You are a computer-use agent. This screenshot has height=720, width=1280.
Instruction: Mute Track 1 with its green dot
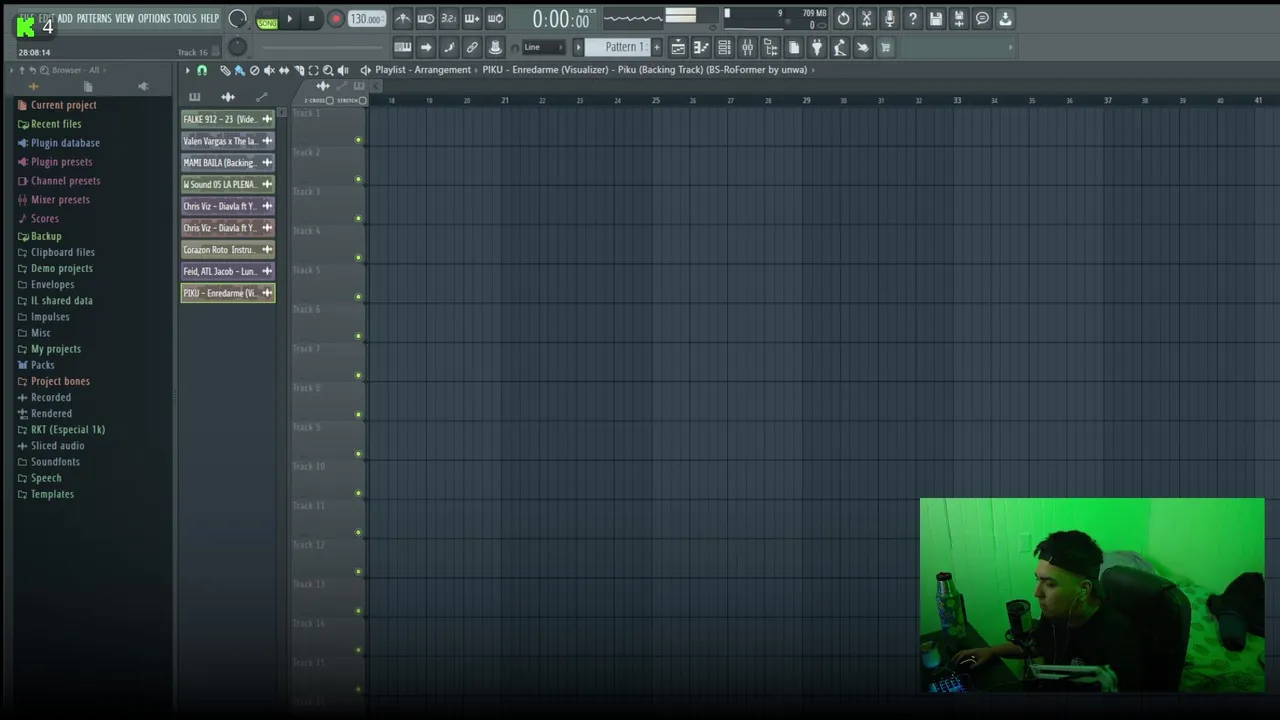358,140
